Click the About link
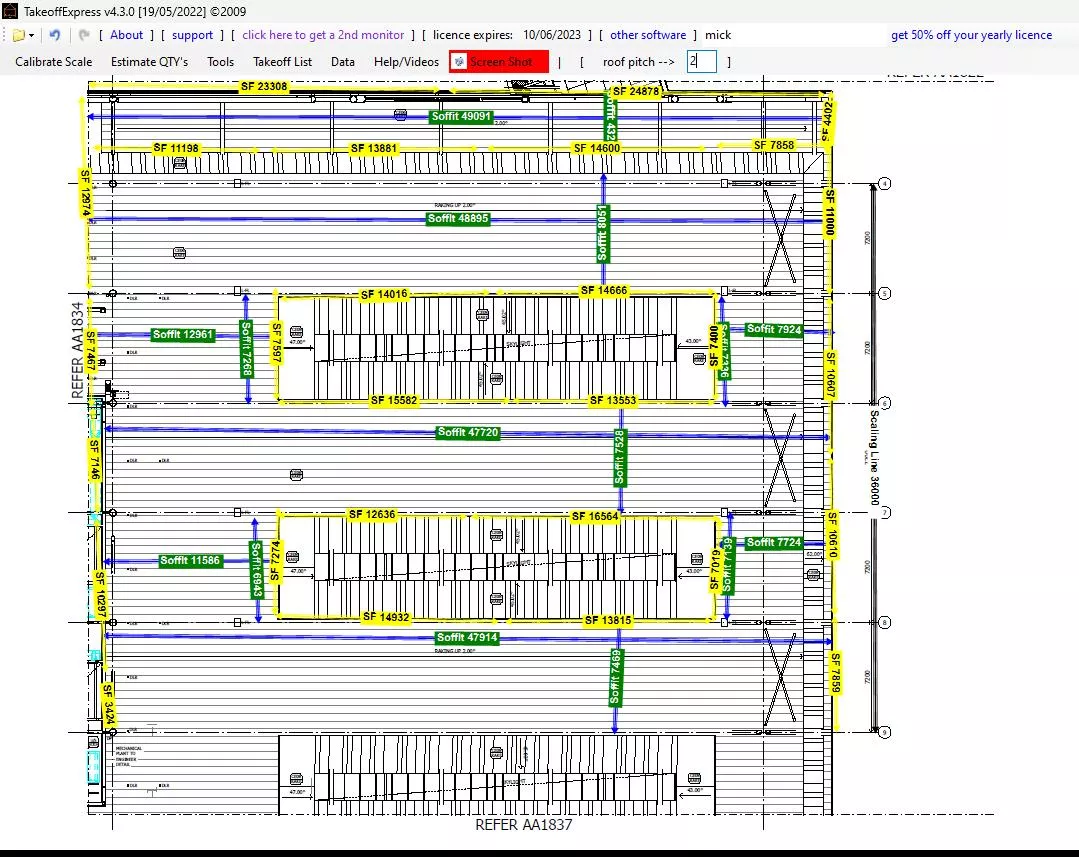 (127, 35)
